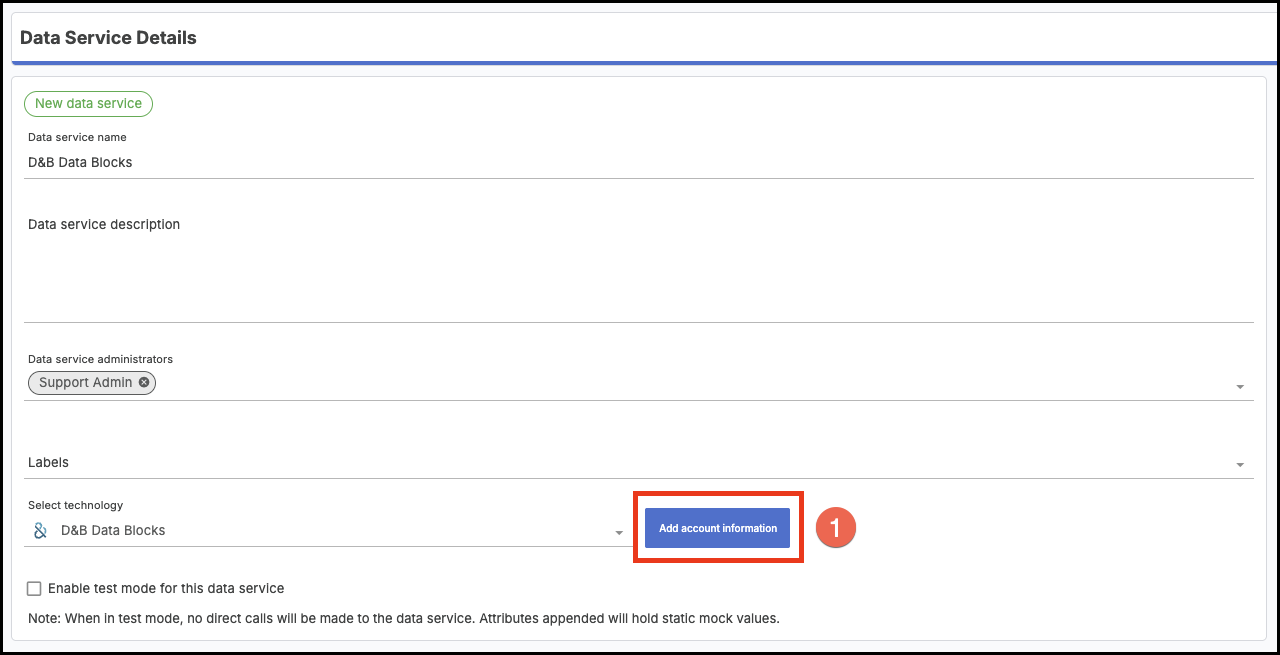The height and width of the screenshot is (655, 1280).
Task: Click the Select technology label
Action: pos(75,505)
